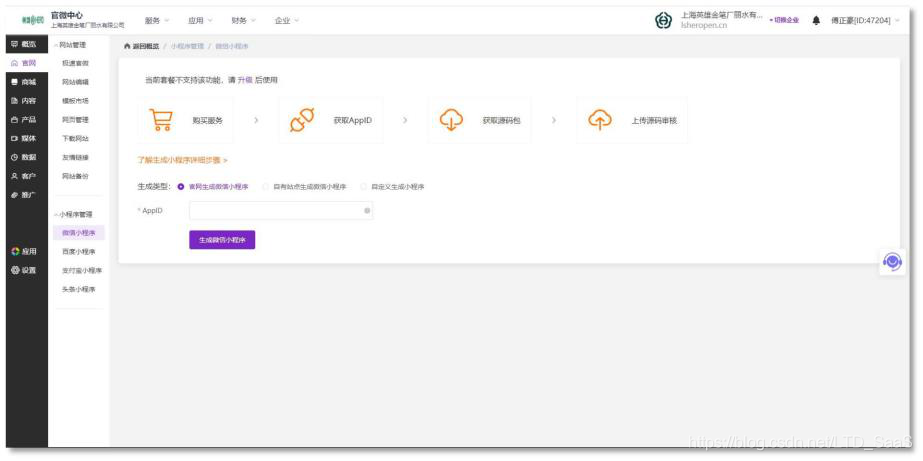Click the 购买服务 step label
This screenshot has height=461, width=923.
[207, 120]
